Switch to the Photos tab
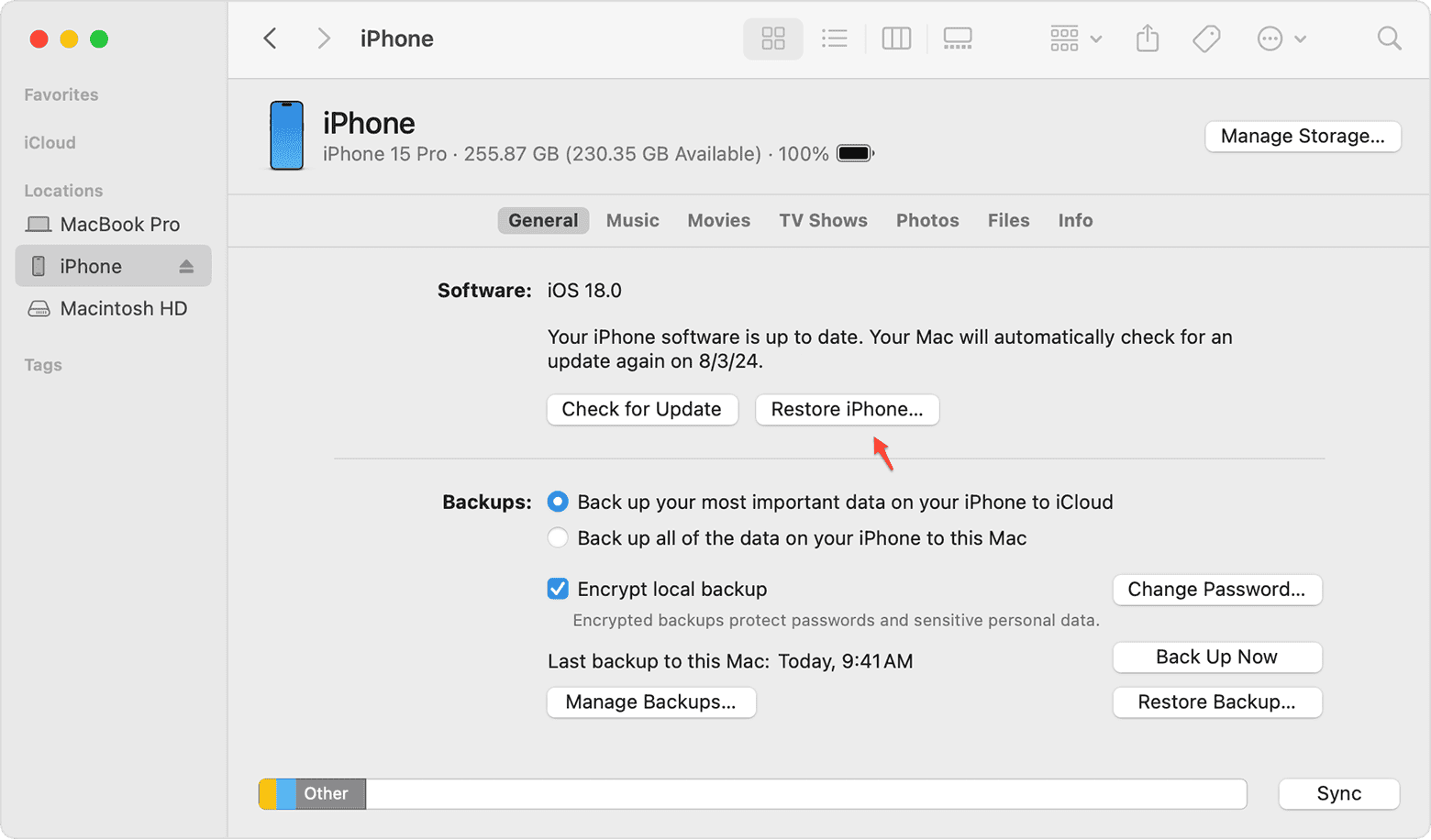This screenshot has height=840, width=1431. pyautogui.click(x=926, y=220)
